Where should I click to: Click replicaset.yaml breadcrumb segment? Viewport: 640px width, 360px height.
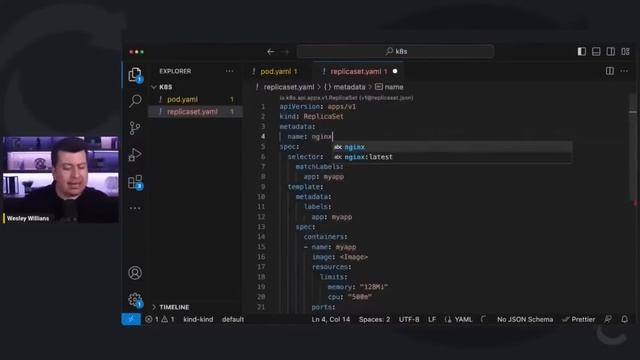point(289,87)
